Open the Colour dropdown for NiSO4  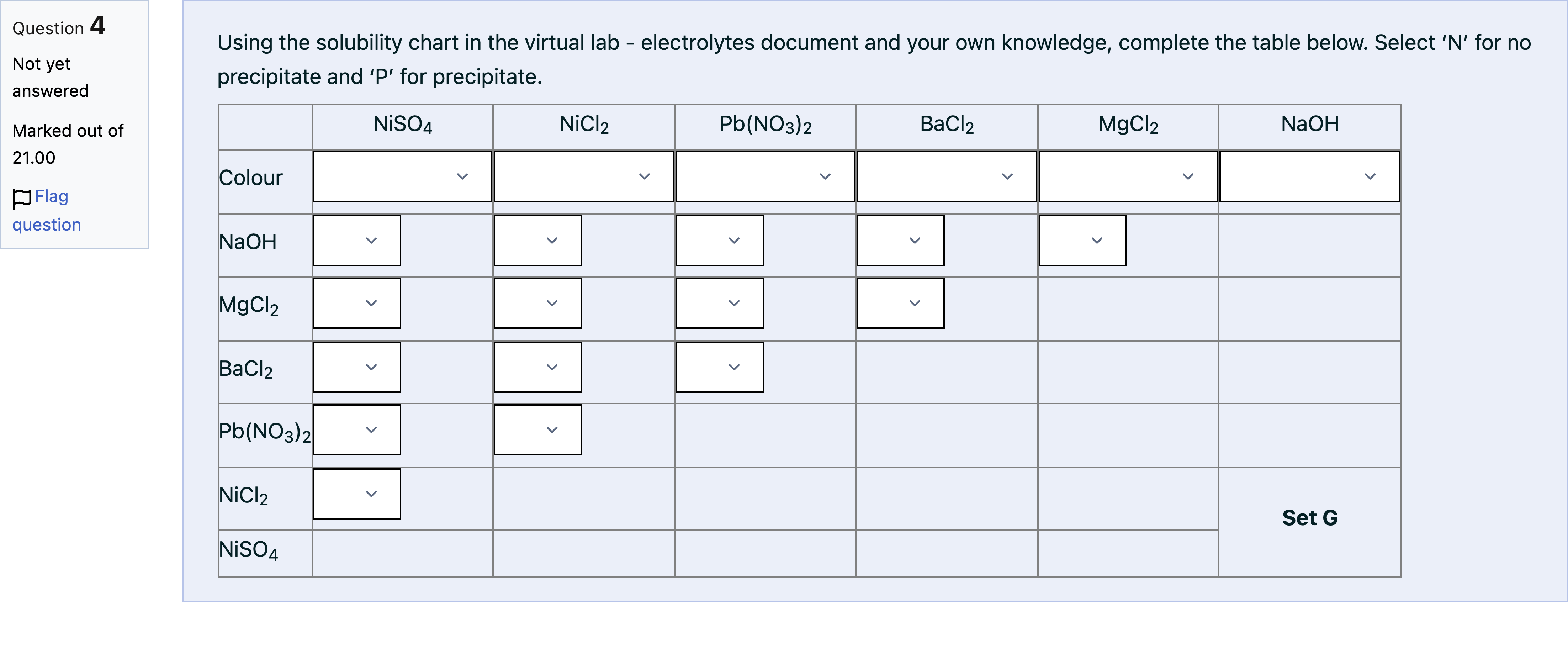(x=402, y=176)
